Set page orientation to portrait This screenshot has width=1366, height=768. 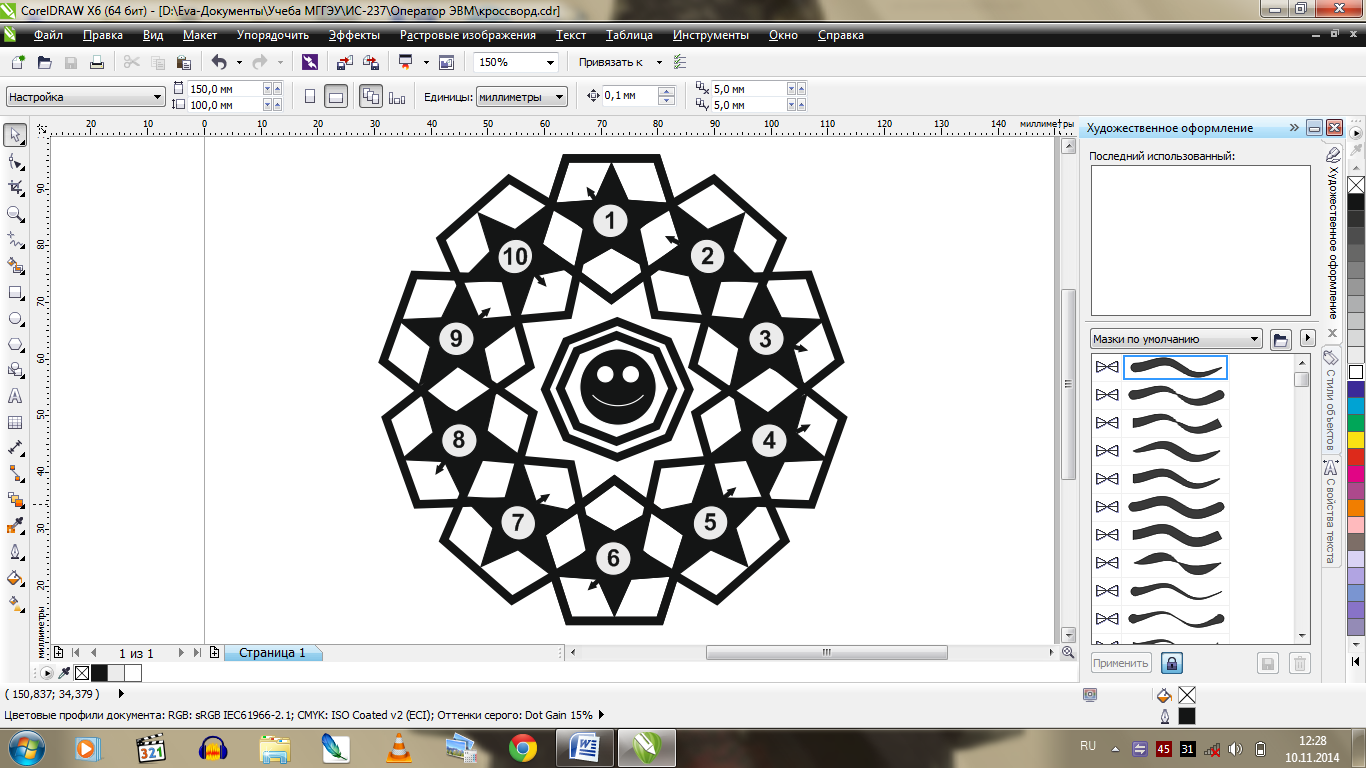coord(310,97)
